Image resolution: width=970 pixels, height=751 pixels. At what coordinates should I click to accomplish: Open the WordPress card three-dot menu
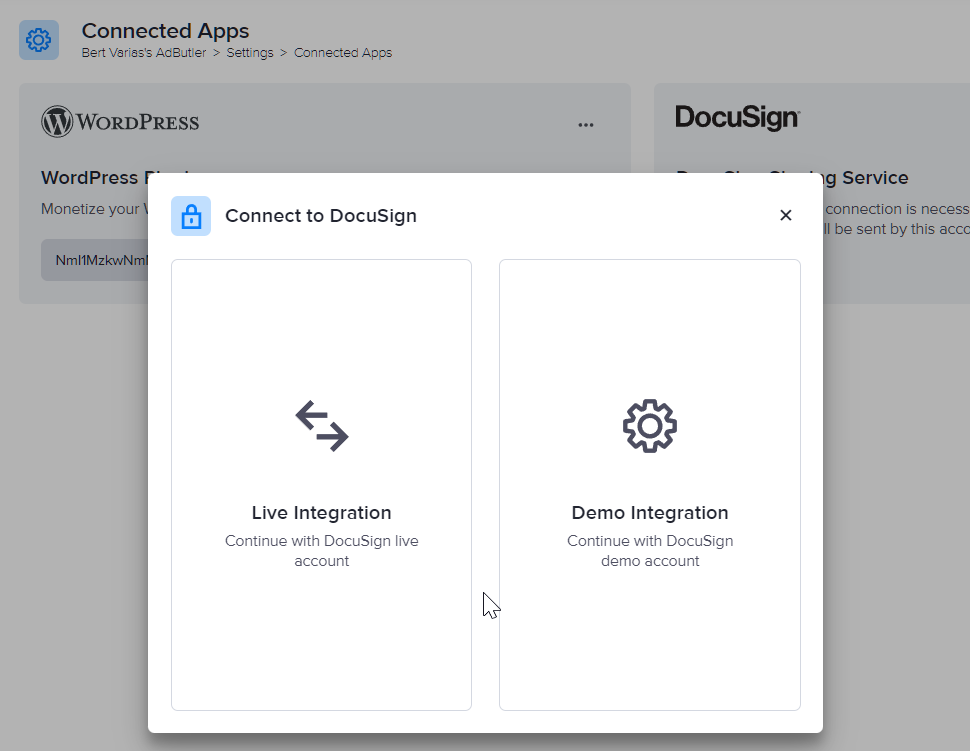[586, 124]
